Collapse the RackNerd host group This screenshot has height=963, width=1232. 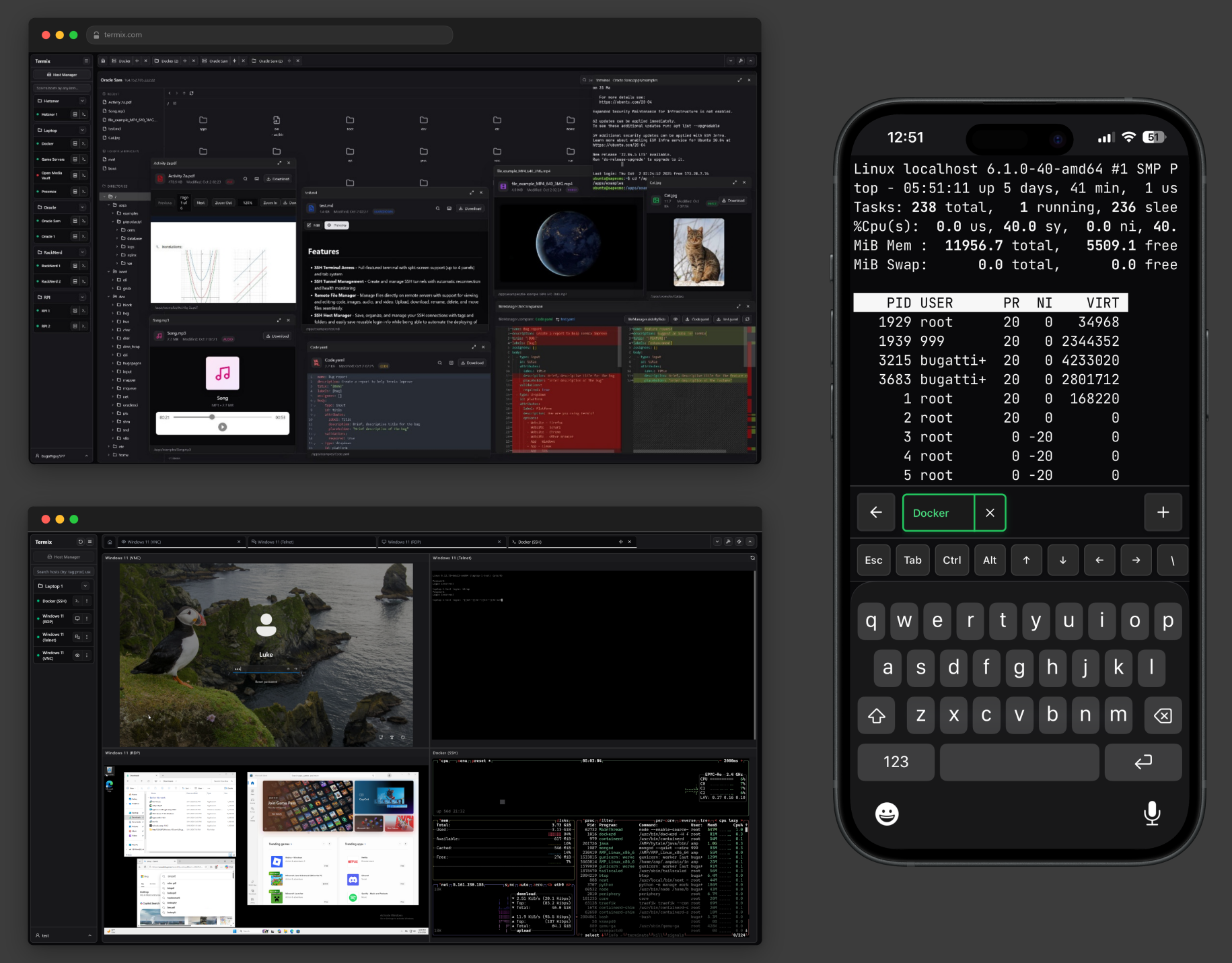[82, 252]
